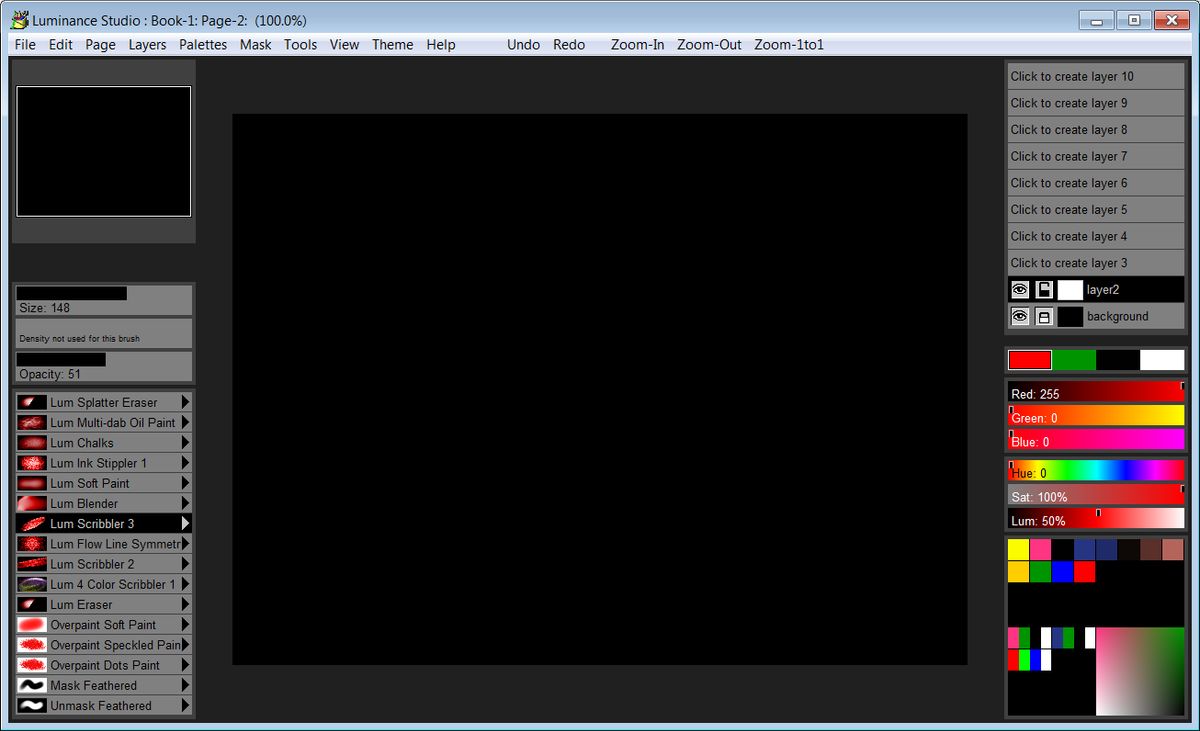Choose the Mask Feathered brush icon
Screen dimensions: 1200x731
pyautogui.click(x=32, y=685)
